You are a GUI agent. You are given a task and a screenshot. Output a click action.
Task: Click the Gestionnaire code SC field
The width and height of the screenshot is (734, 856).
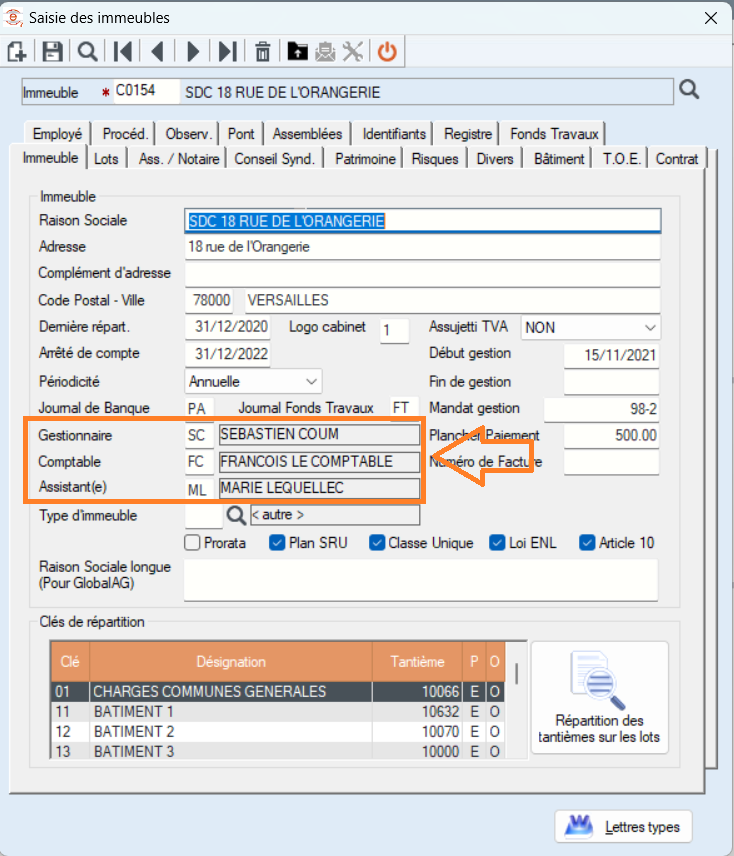199,435
